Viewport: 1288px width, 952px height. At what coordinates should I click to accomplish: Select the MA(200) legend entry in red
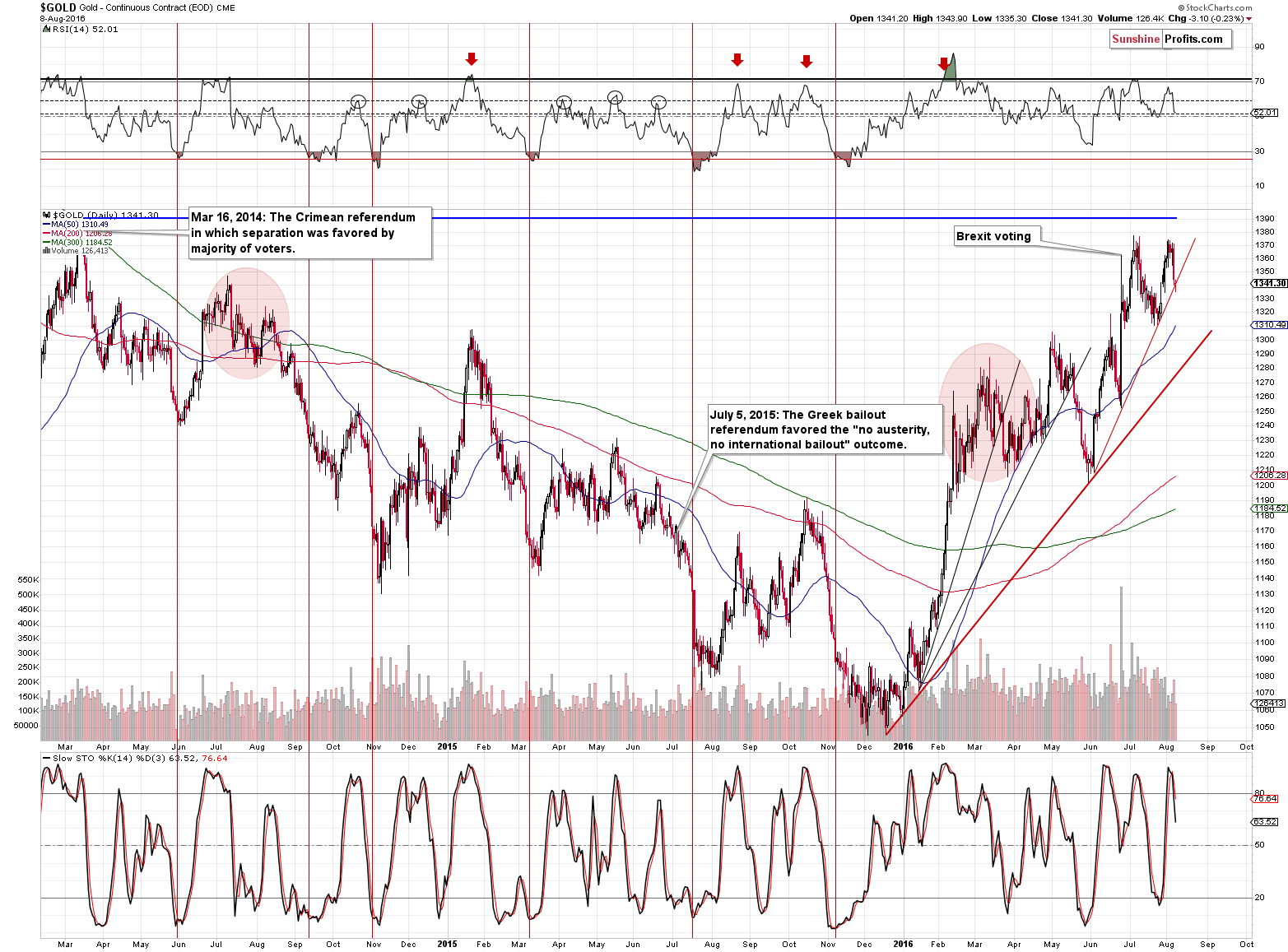[77, 233]
